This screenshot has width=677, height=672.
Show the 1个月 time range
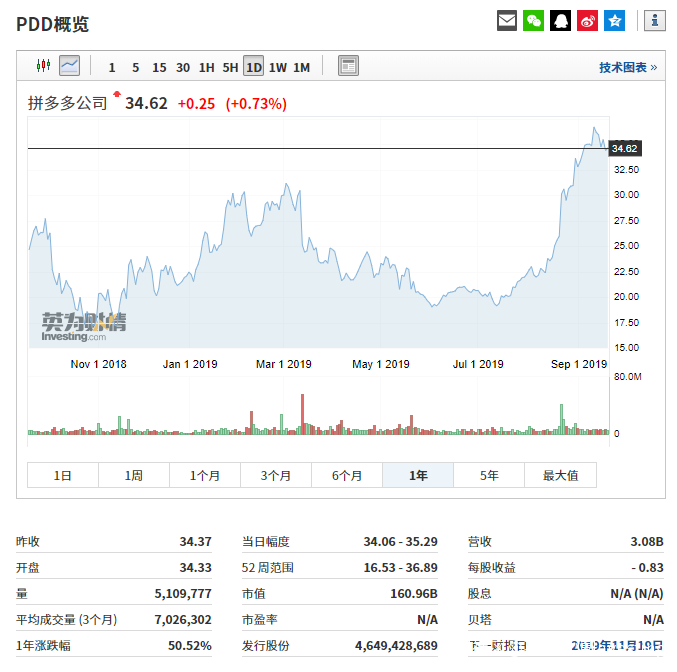click(x=205, y=475)
